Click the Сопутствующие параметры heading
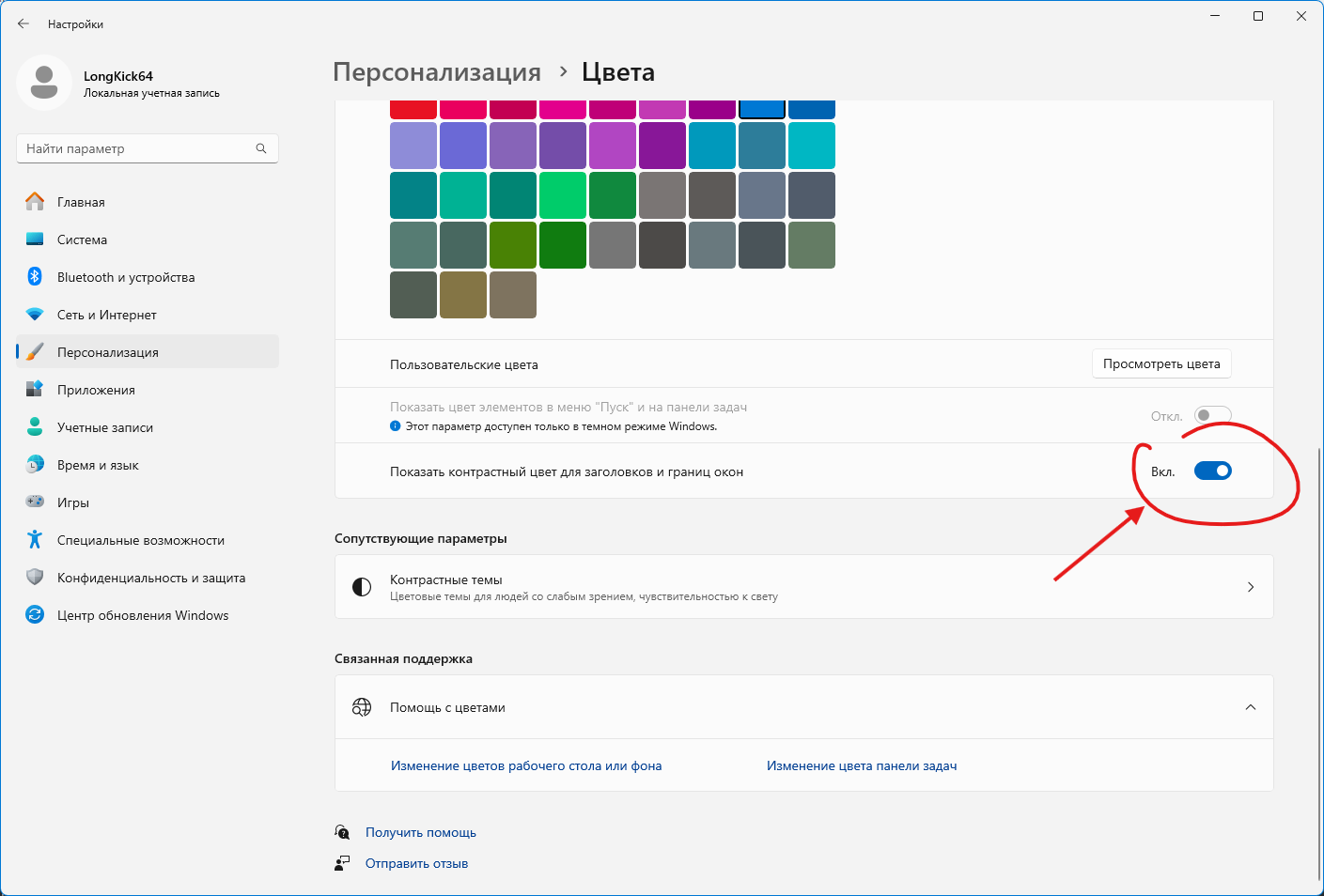Image resolution: width=1324 pixels, height=896 pixels. (421, 538)
